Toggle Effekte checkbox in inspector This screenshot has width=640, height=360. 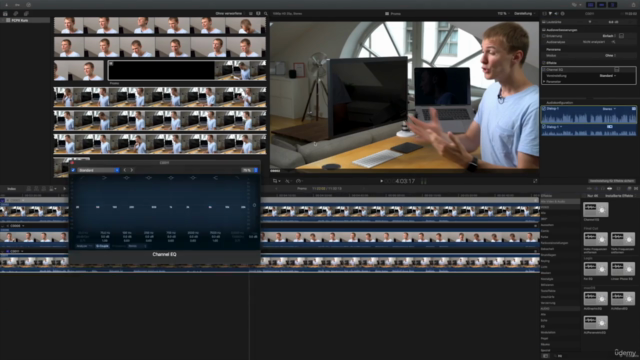click(544, 63)
